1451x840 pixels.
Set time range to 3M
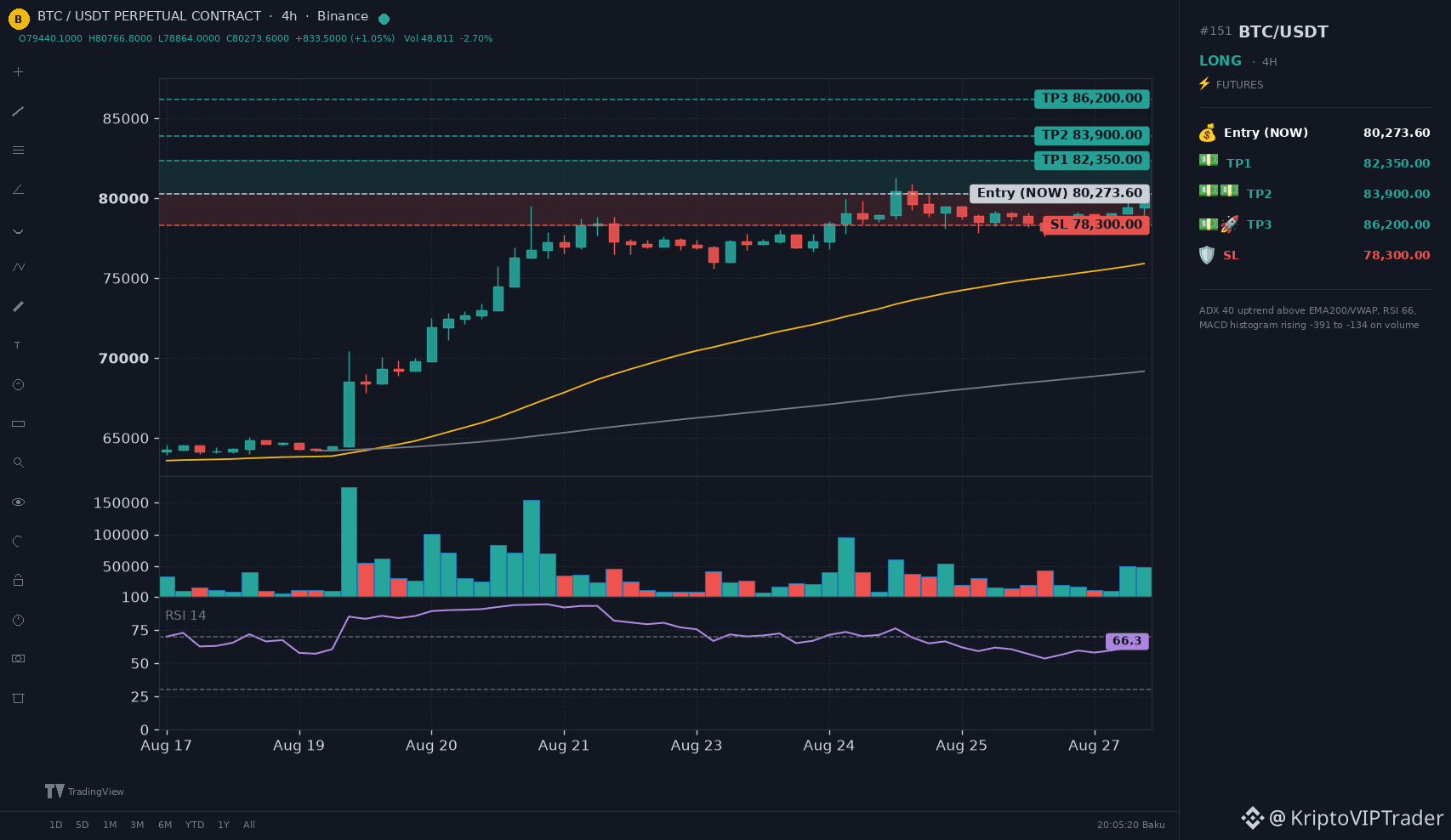137,825
